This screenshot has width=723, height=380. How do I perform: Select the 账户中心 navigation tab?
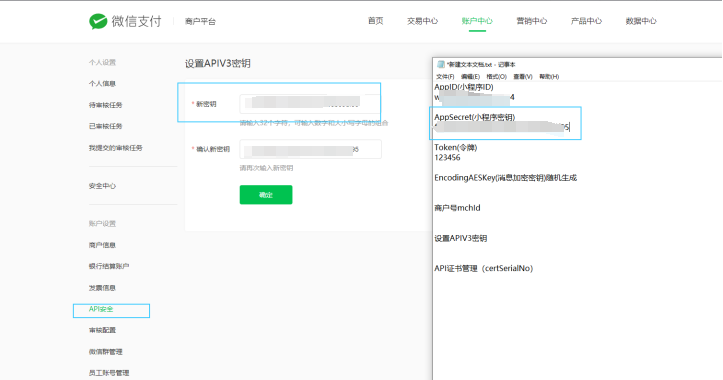(x=477, y=21)
